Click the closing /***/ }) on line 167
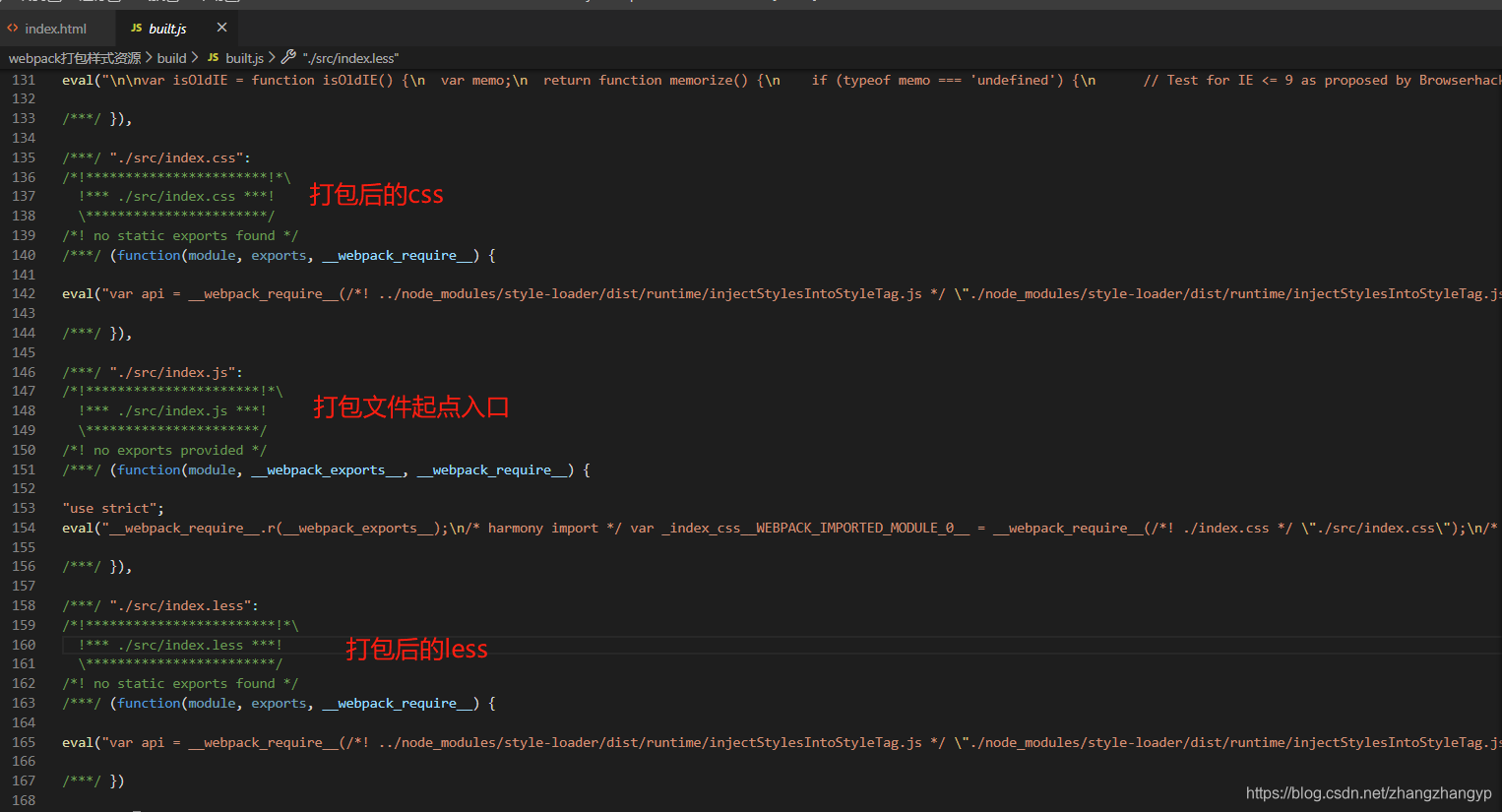Image resolution: width=1502 pixels, height=812 pixels. [x=94, y=781]
